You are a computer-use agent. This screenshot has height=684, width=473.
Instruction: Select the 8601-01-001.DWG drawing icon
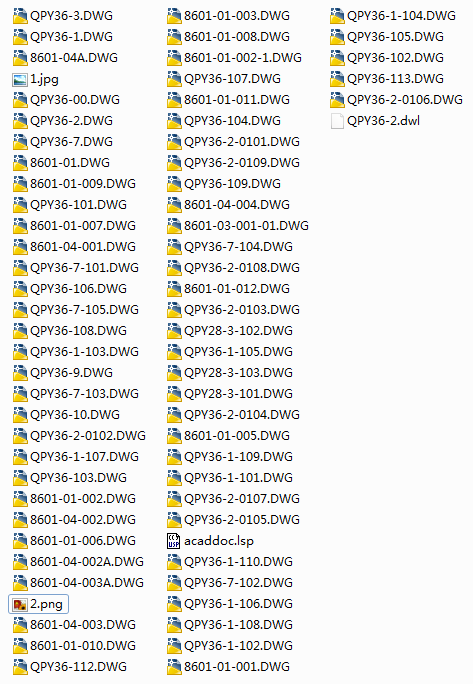click(x=174, y=667)
